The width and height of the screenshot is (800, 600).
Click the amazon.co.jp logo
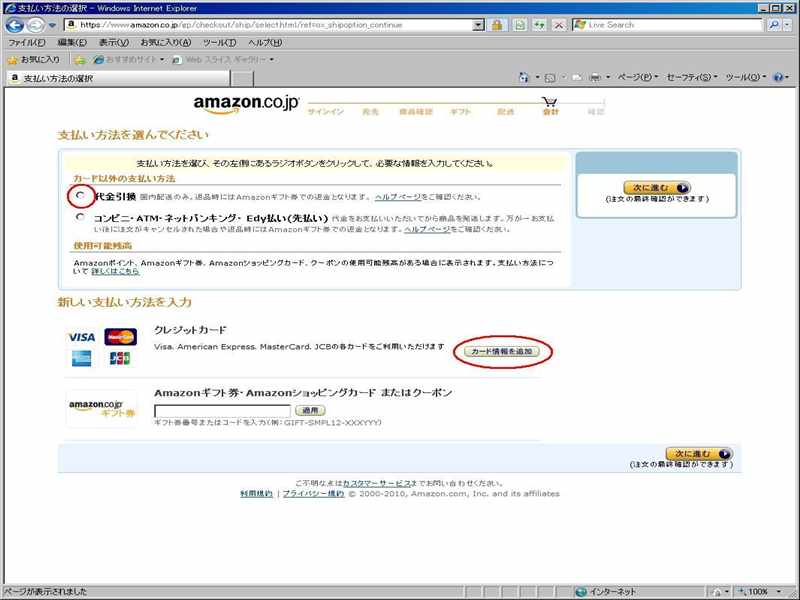tap(246, 104)
